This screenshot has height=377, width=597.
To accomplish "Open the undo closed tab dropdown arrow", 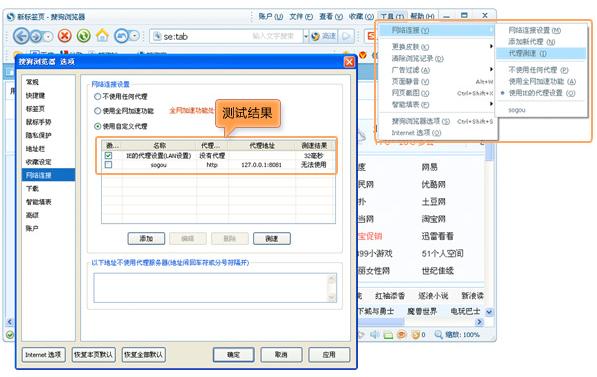I will point(134,36).
